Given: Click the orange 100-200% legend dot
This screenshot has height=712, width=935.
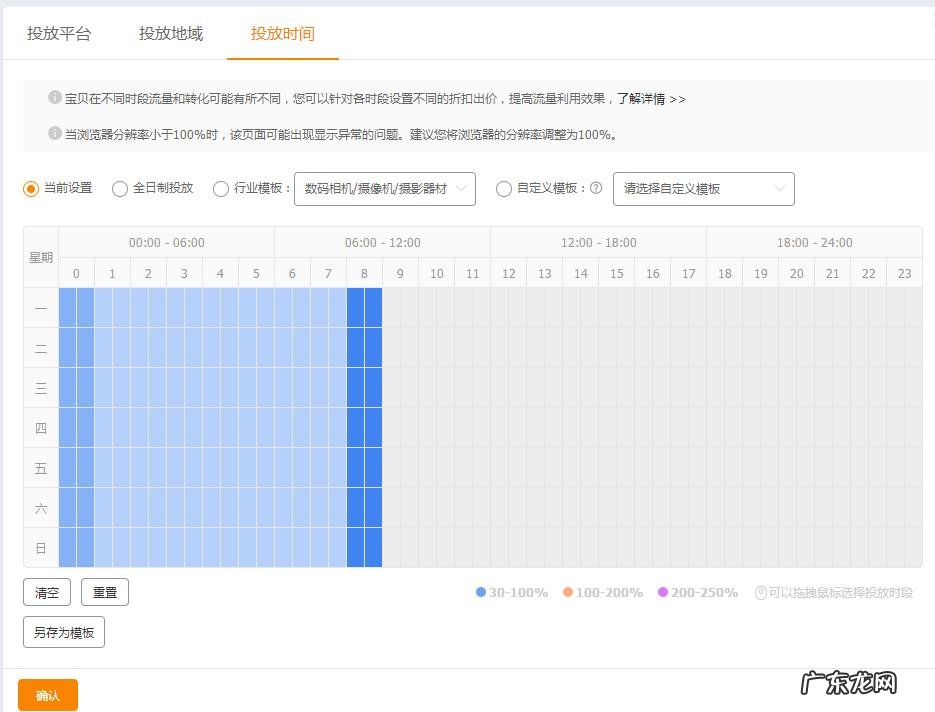Looking at the screenshot, I should click(x=567, y=591).
